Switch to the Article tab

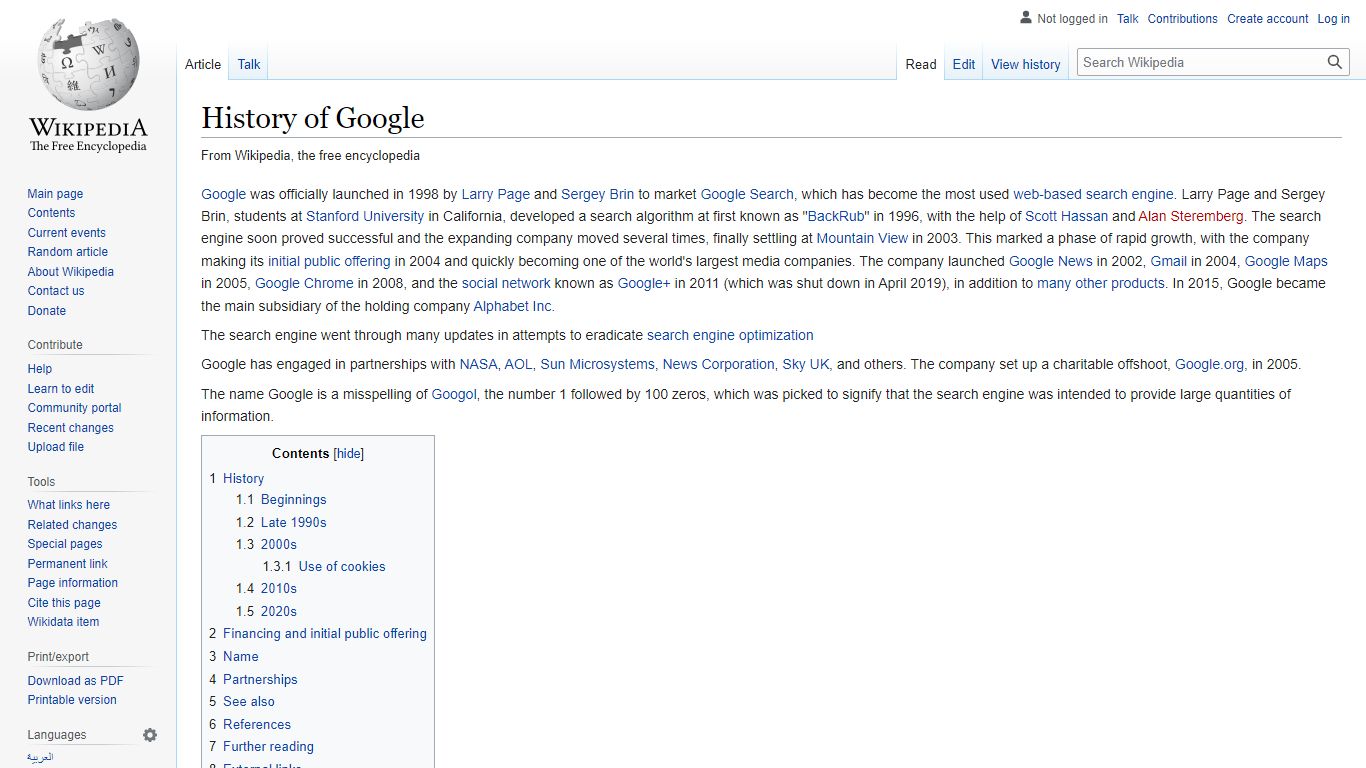(x=203, y=64)
